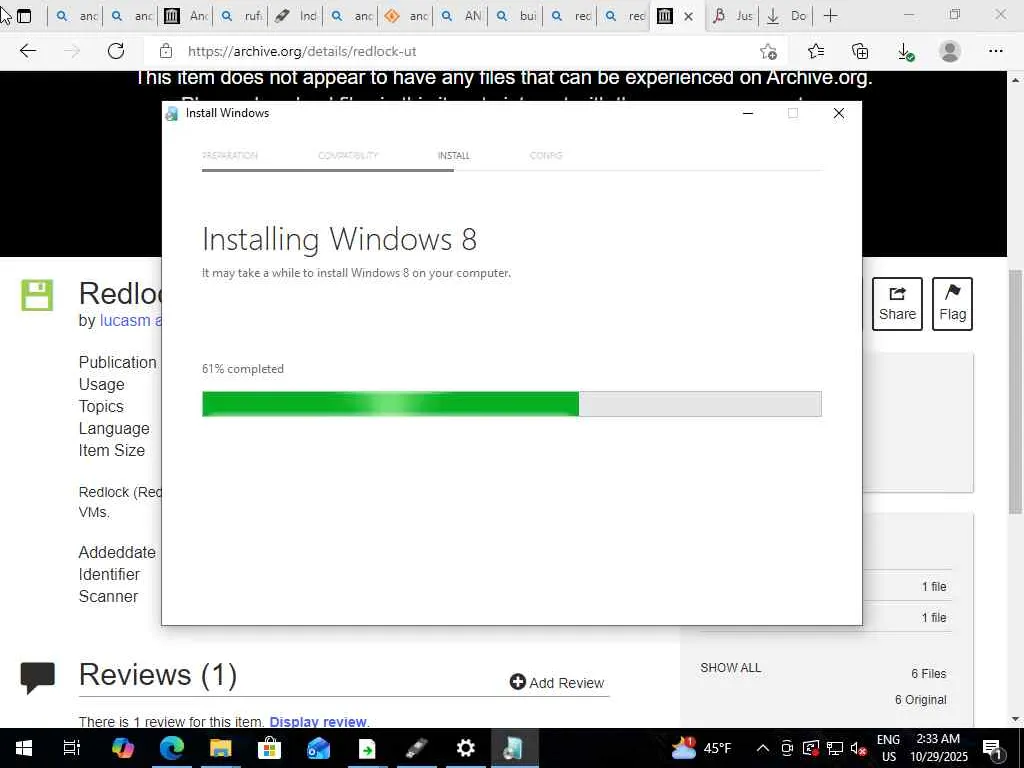This screenshot has height=768, width=1024.
Task: Open the Display review link
Action: pos(317,722)
